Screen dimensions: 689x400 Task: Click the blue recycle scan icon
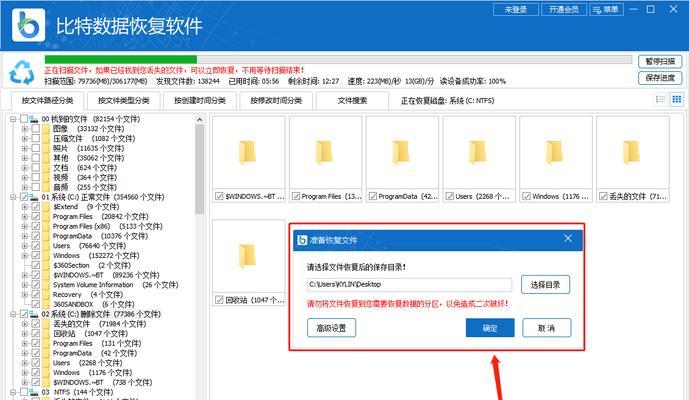[22, 73]
